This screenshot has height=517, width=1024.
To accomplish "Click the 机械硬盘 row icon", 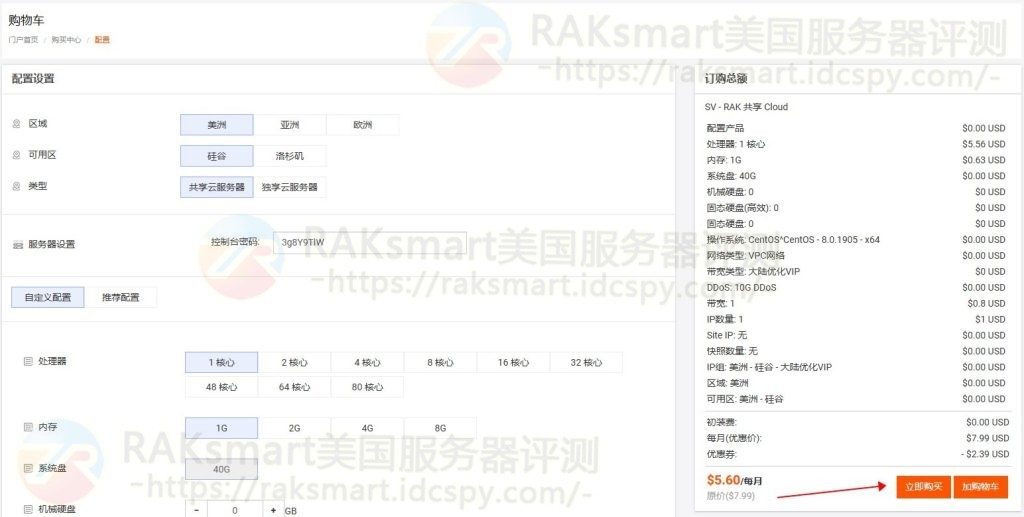I will (28, 509).
